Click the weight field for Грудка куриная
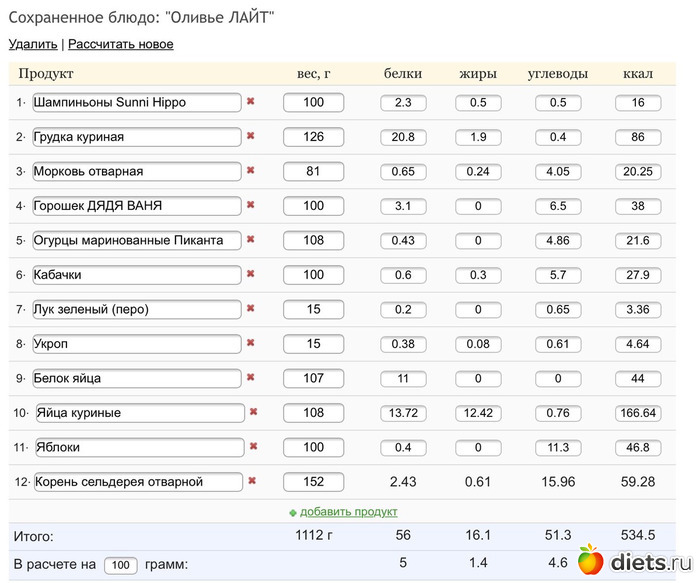 point(313,137)
